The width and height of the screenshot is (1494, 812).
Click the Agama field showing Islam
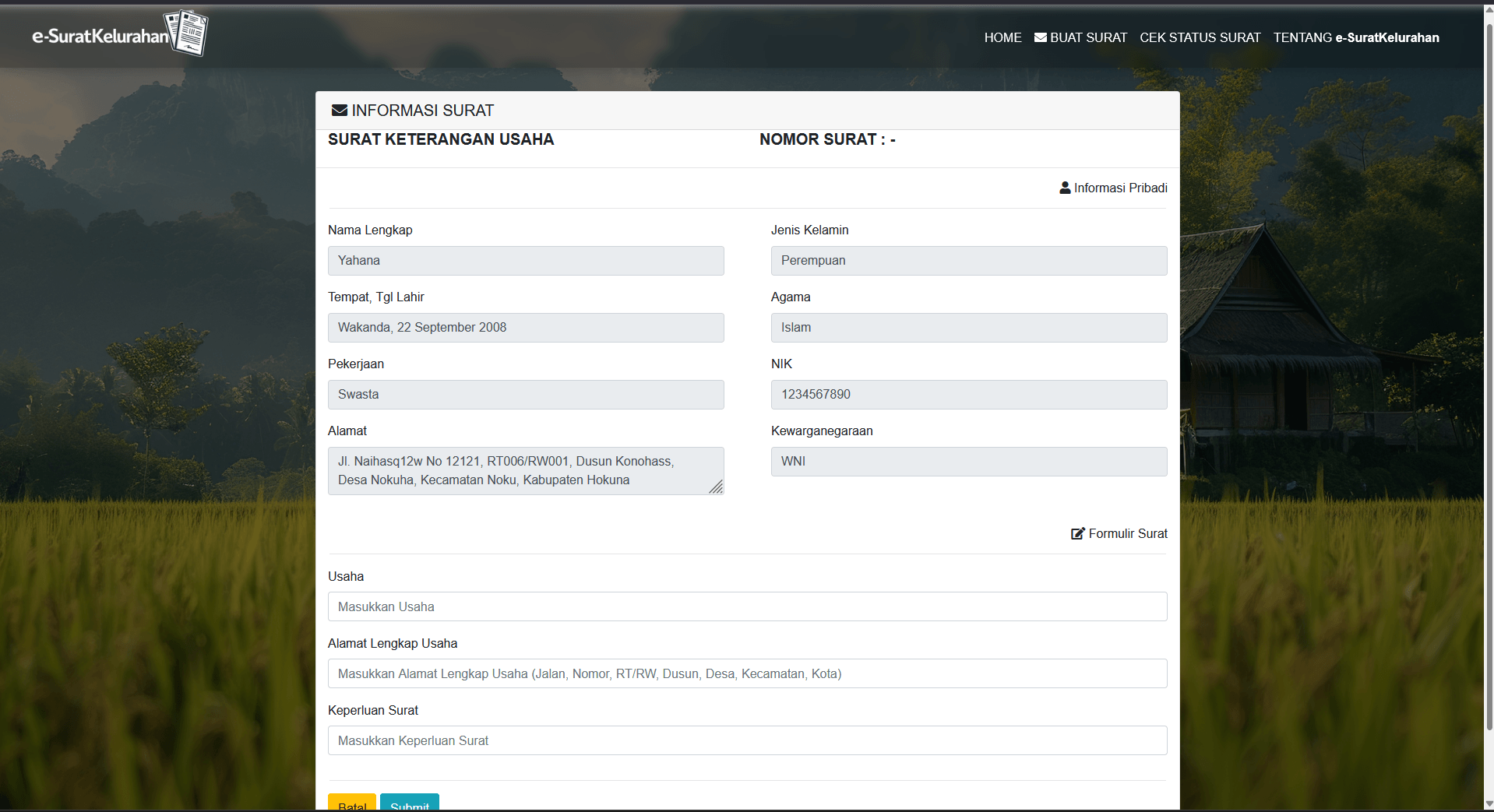tap(969, 328)
